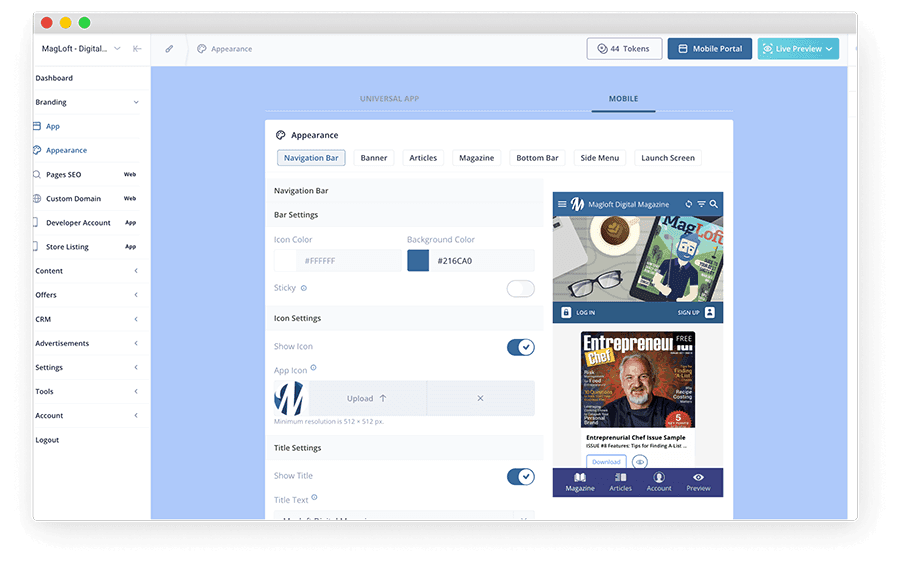
Task: Click the link icon in top bar
Action: [x=169, y=48]
